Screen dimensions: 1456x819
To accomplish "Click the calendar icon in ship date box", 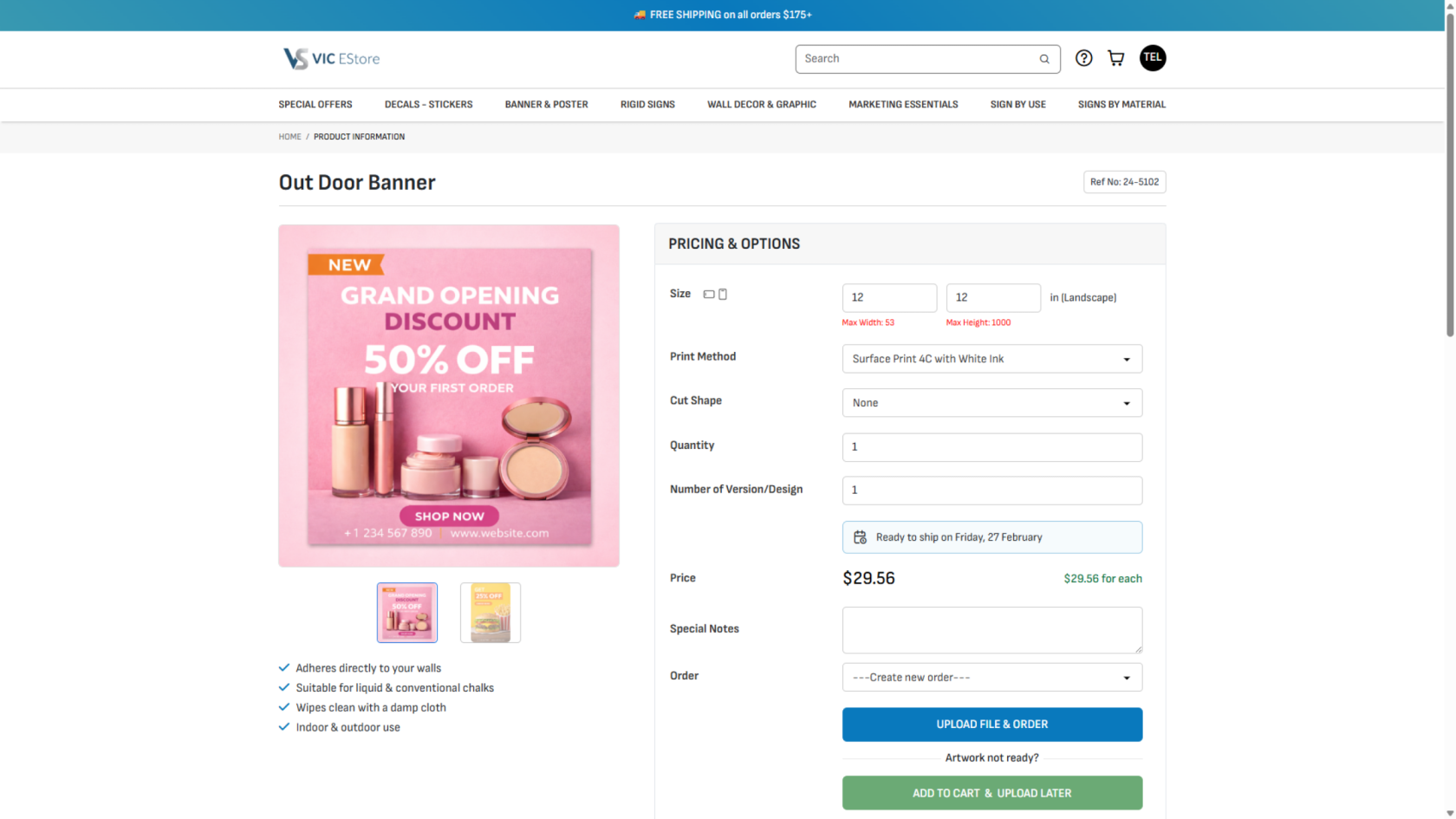I will coord(860,537).
